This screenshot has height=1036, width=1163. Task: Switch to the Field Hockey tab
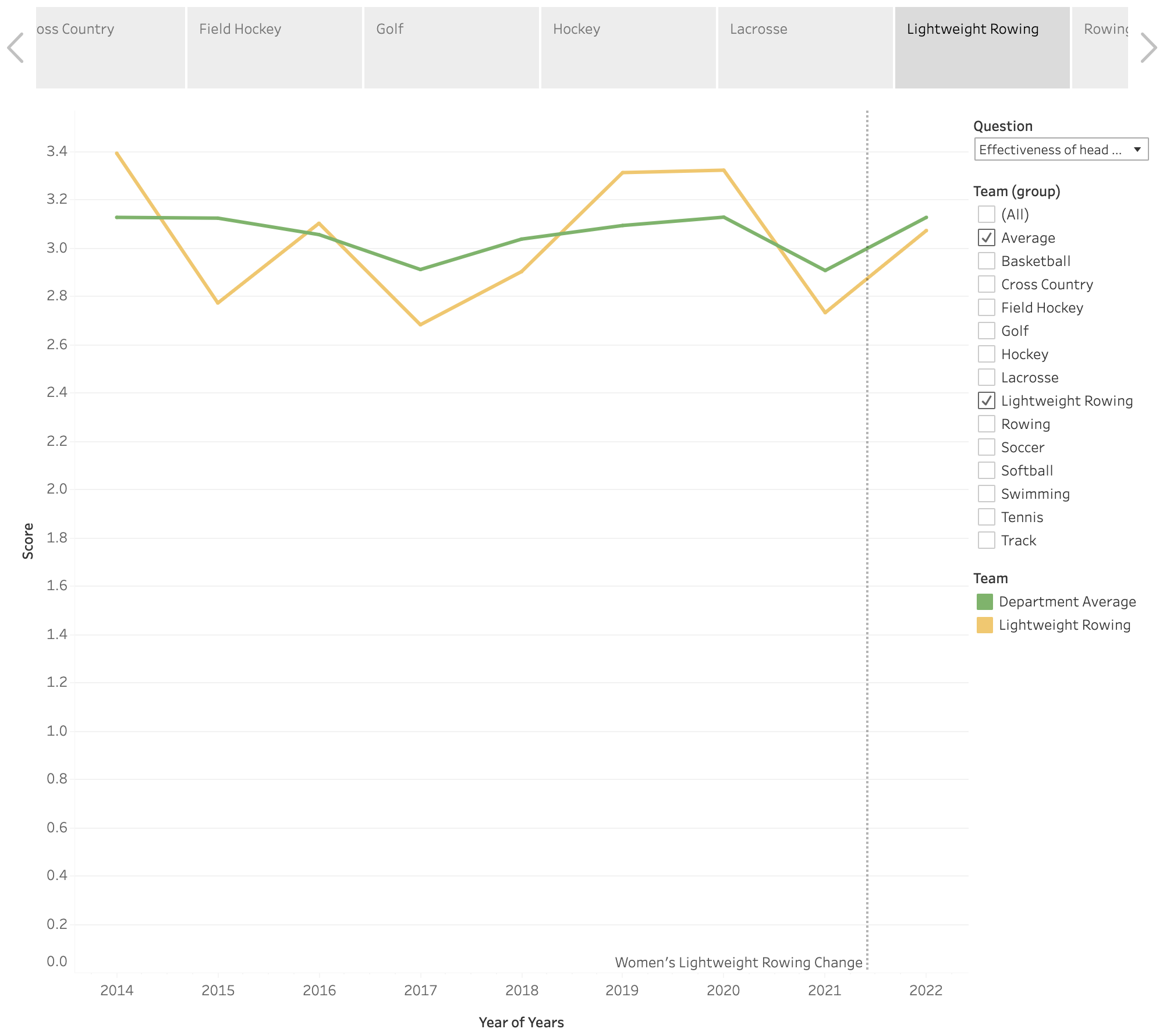coord(274,48)
